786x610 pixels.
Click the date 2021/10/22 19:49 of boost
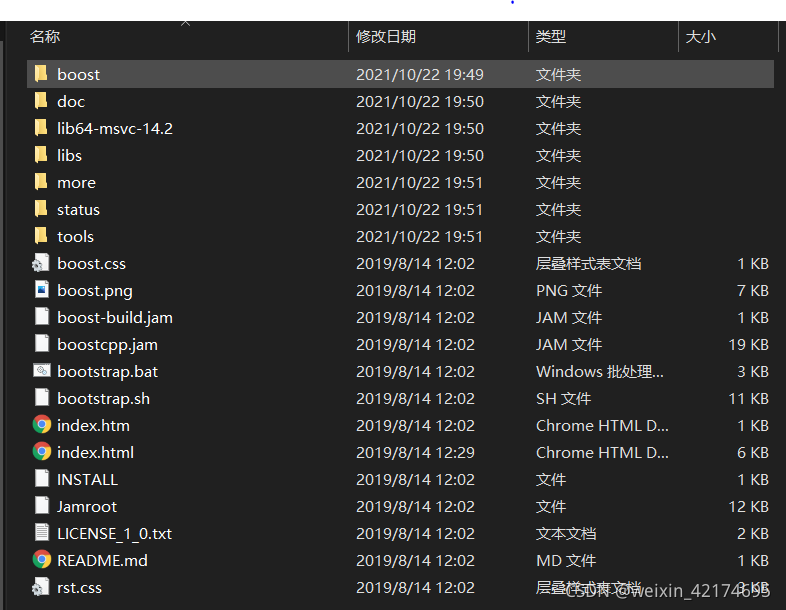[x=420, y=75]
